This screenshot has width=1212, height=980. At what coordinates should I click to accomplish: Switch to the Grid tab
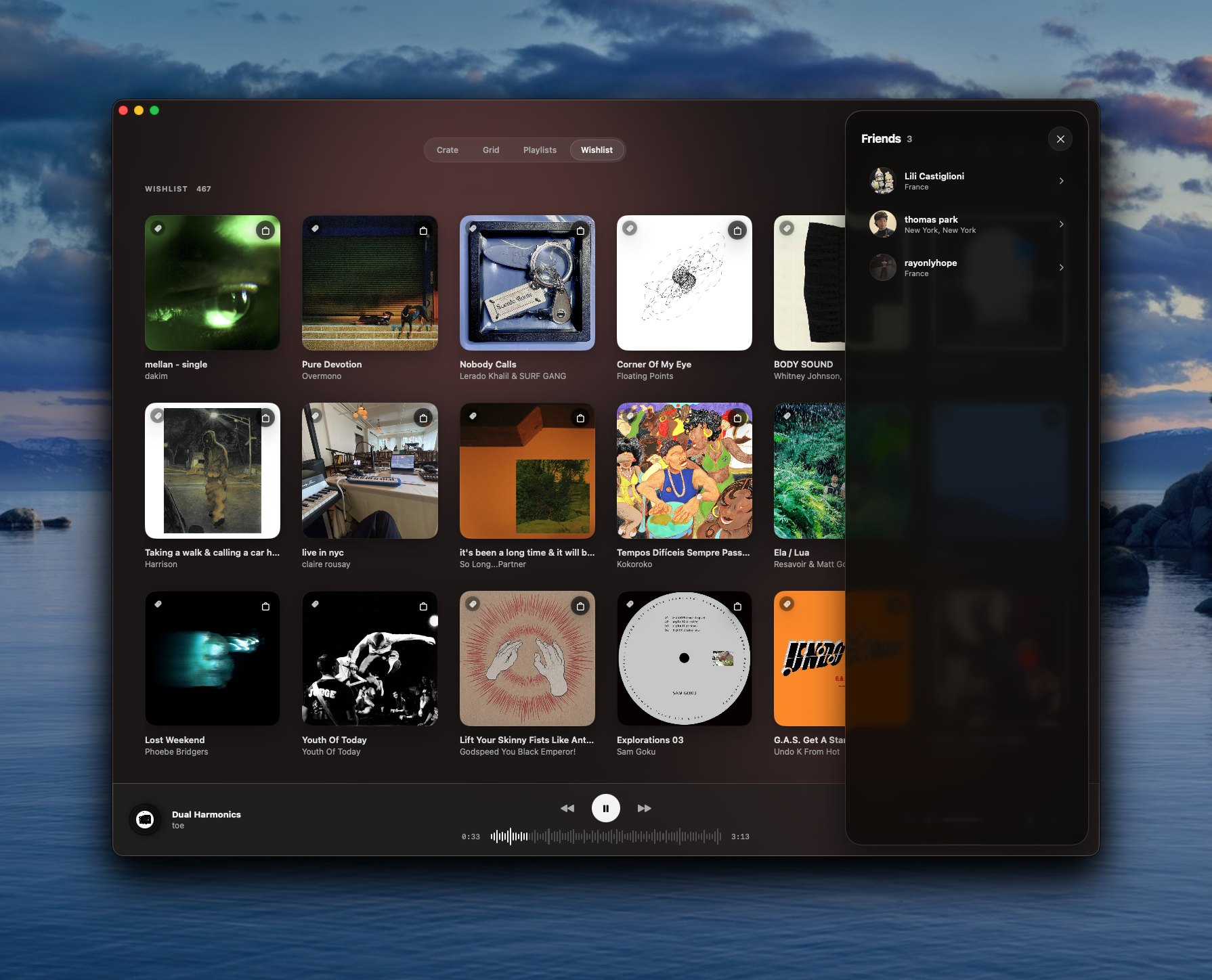tap(491, 150)
